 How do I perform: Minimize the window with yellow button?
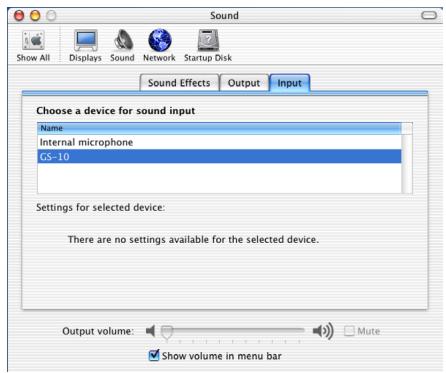pyautogui.click(x=35, y=16)
